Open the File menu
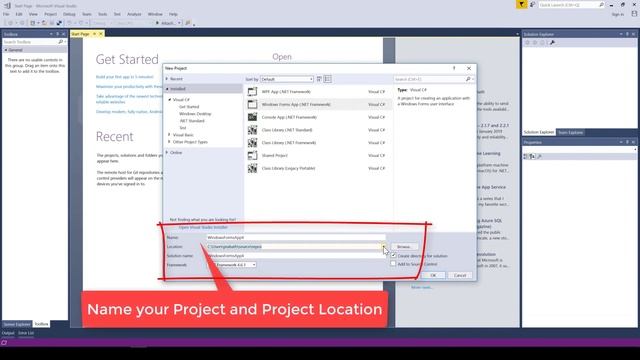This screenshot has height=360, width=640. tap(6, 14)
